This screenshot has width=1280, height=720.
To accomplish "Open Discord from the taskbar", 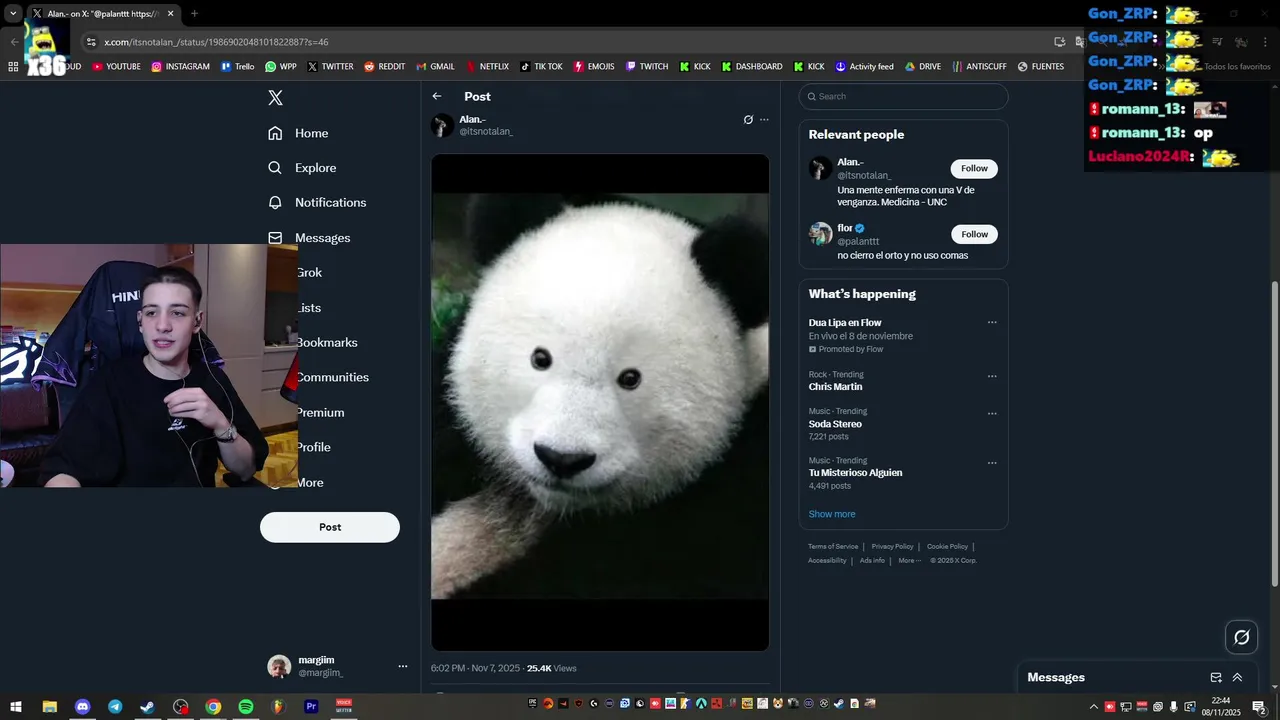I will coord(82,706).
